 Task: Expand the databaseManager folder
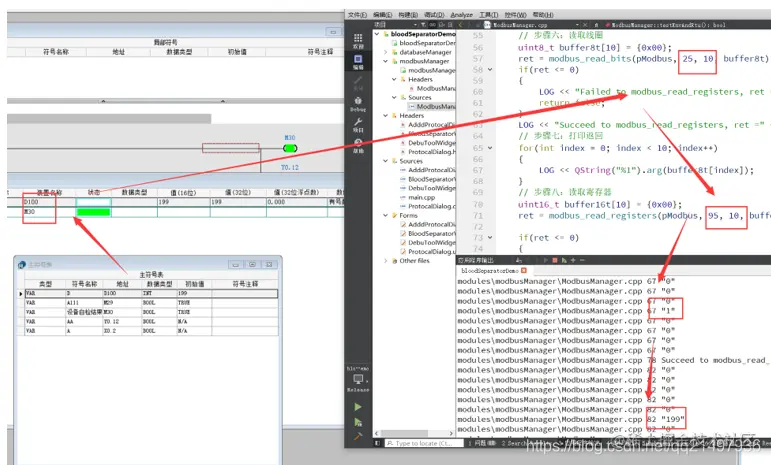[x=386, y=52]
